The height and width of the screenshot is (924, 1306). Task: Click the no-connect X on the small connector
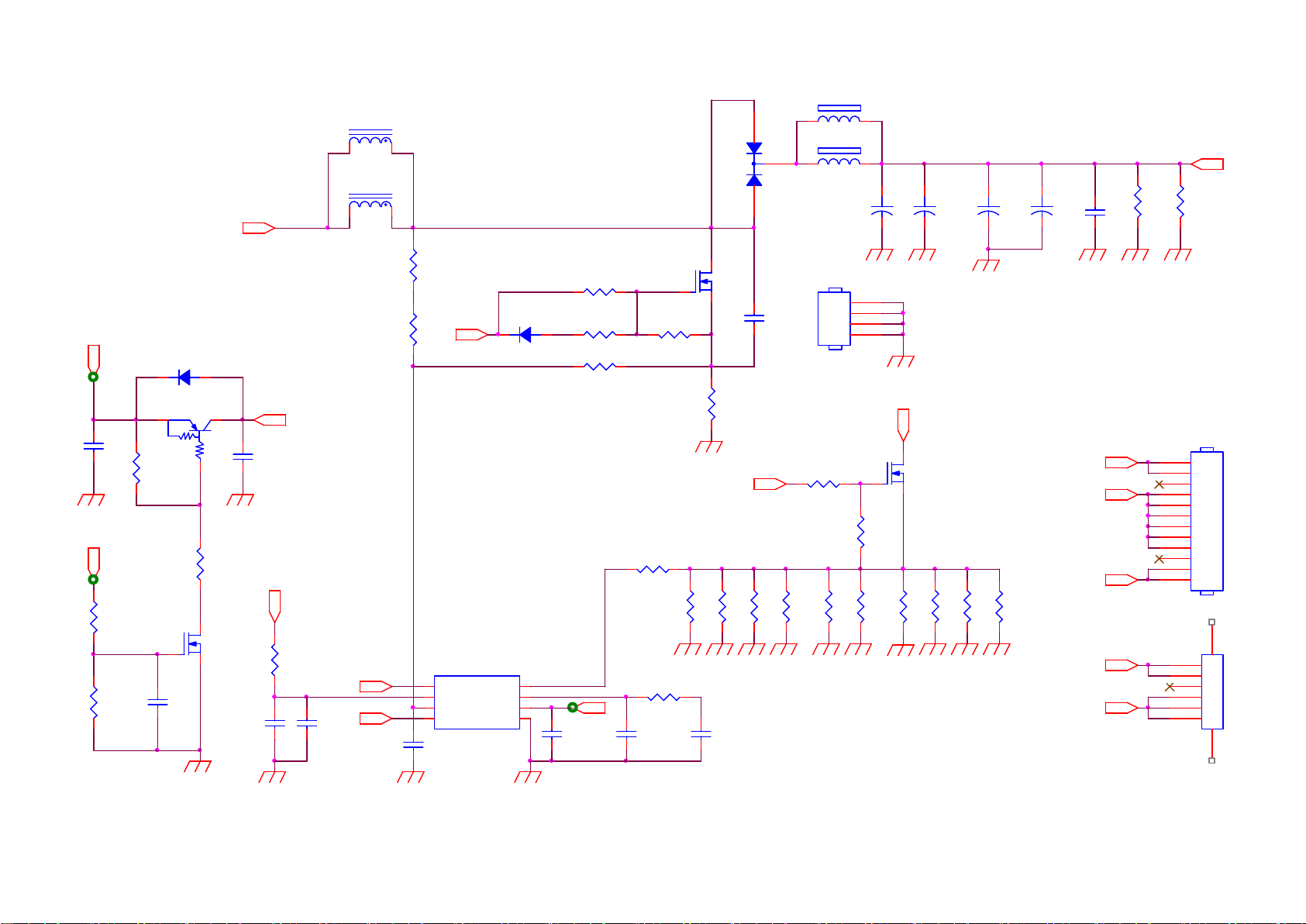1170,687
